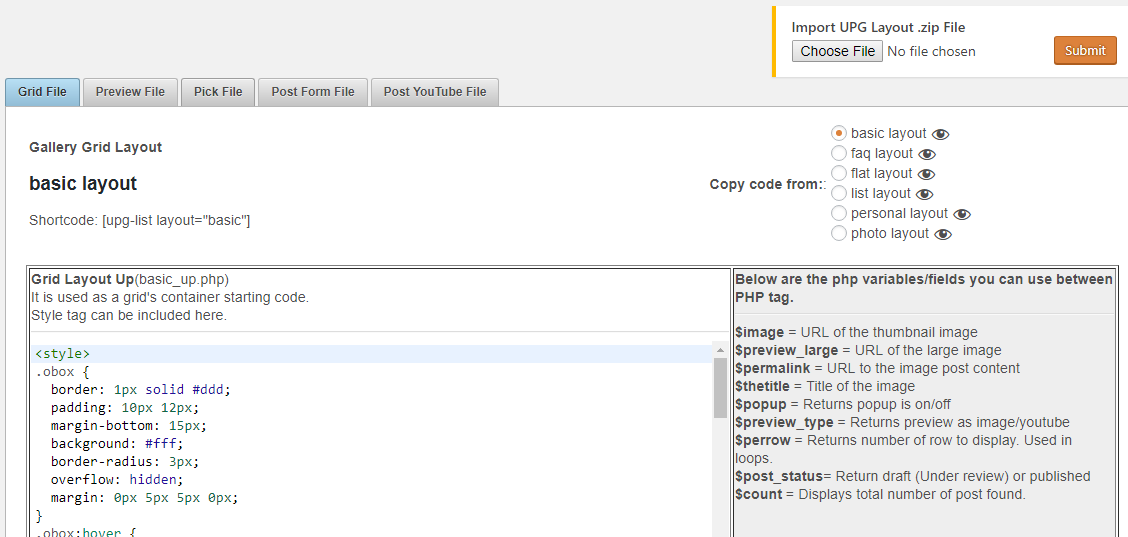Open the Post YouTube File tab

tap(435, 92)
